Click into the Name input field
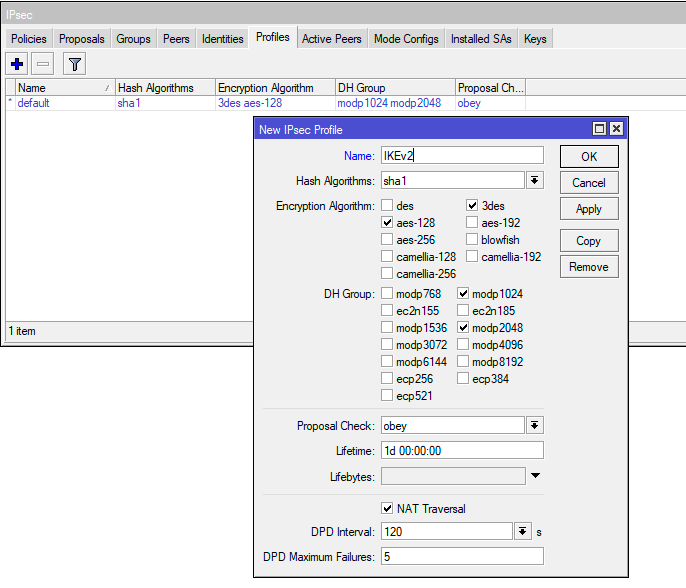686x588 pixels. coord(462,156)
